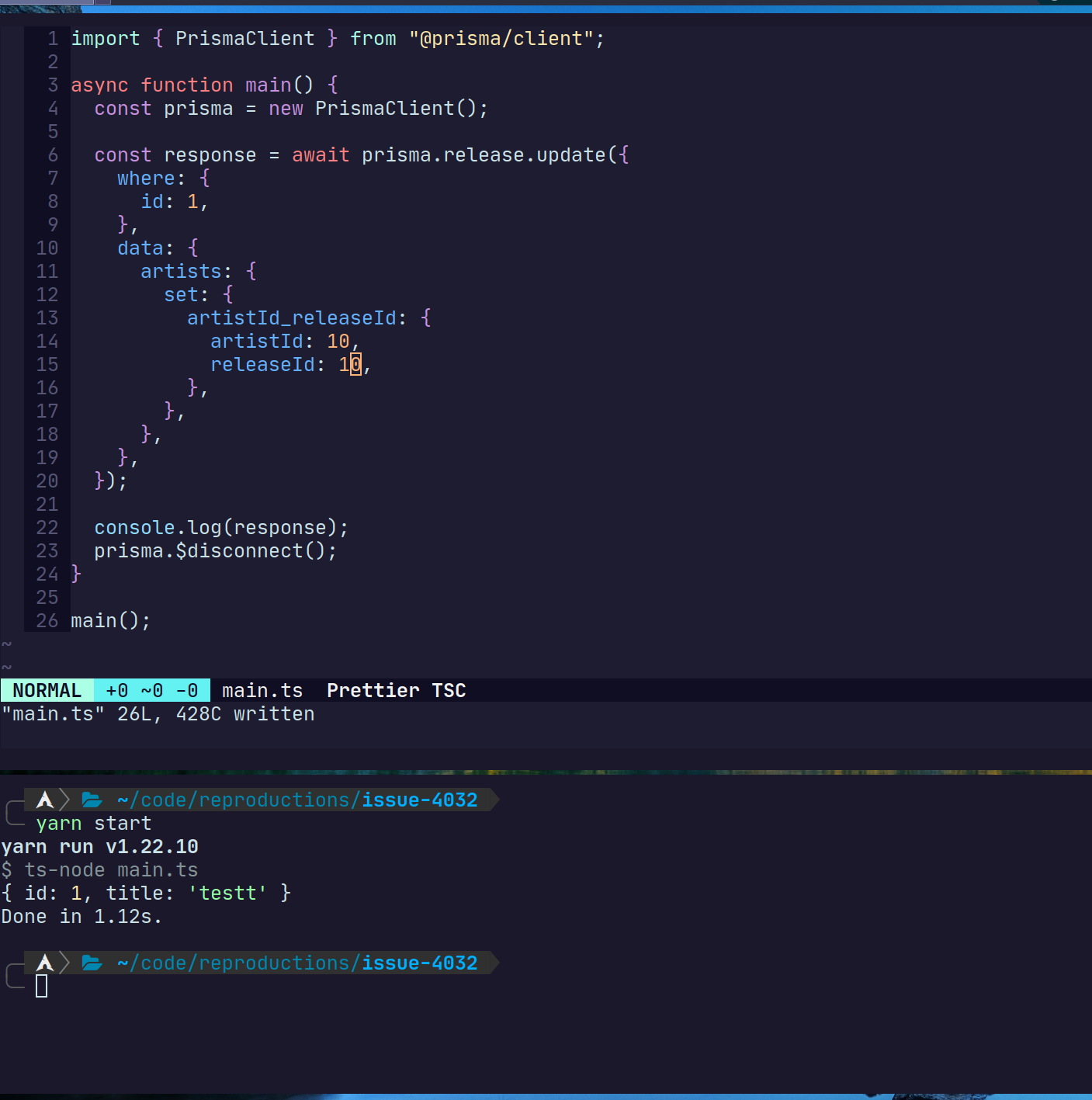Click the Arch Linux logo in the first prompt
Viewport: 1092px width, 1100px height.
point(44,800)
